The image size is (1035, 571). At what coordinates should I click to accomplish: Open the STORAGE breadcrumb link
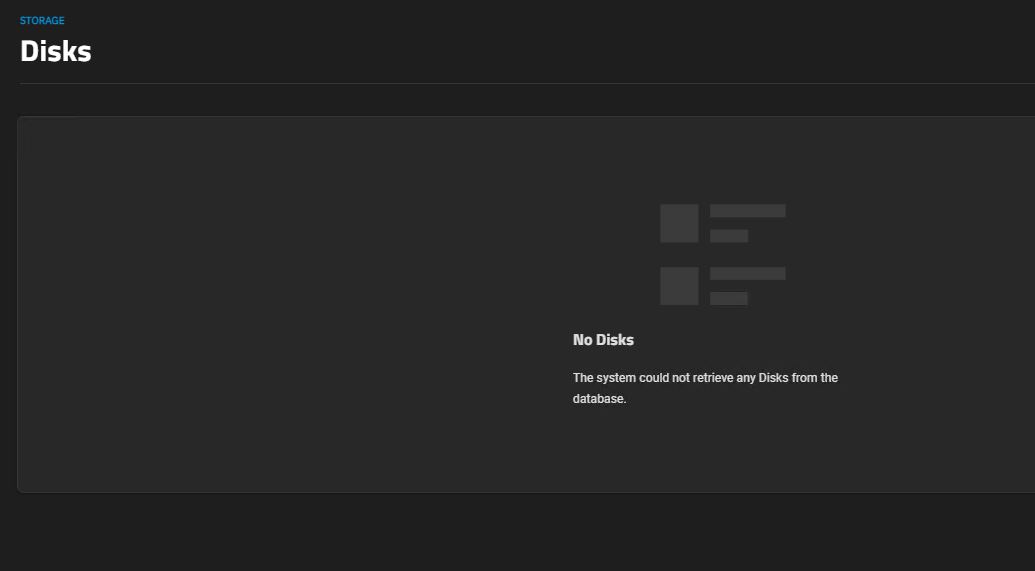42,20
